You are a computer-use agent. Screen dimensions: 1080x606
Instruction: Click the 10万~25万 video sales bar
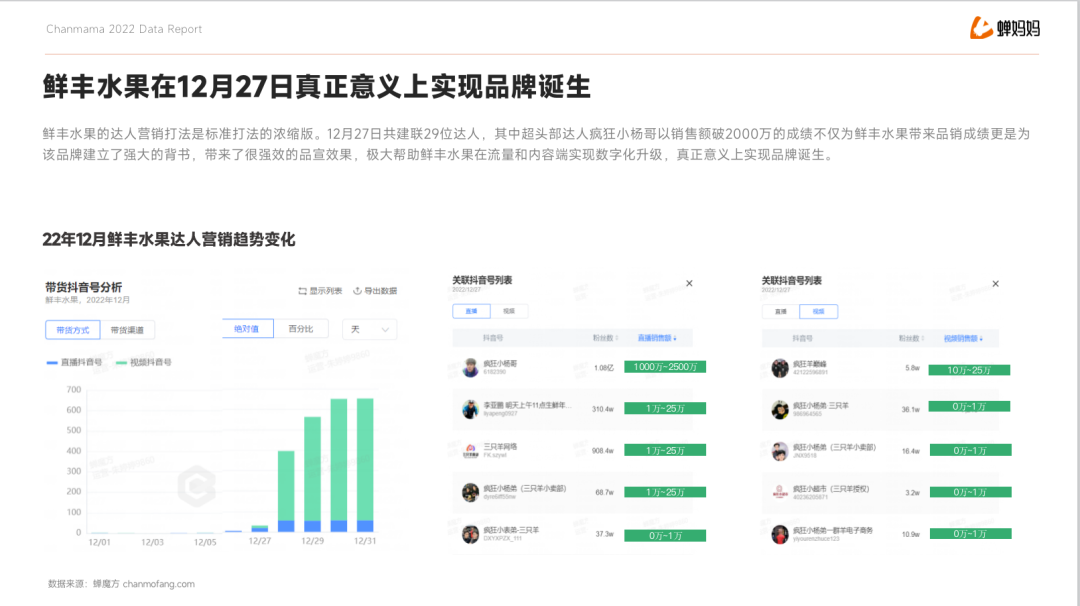[969, 370]
